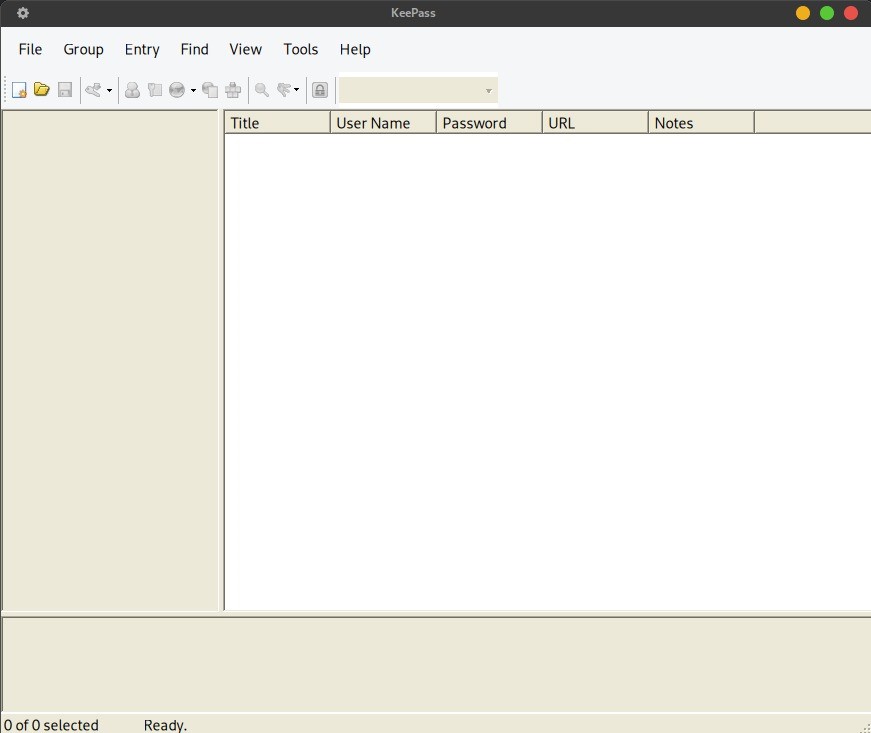Click the Show Entries keys icon
This screenshot has width=871, height=733.
coord(284,90)
